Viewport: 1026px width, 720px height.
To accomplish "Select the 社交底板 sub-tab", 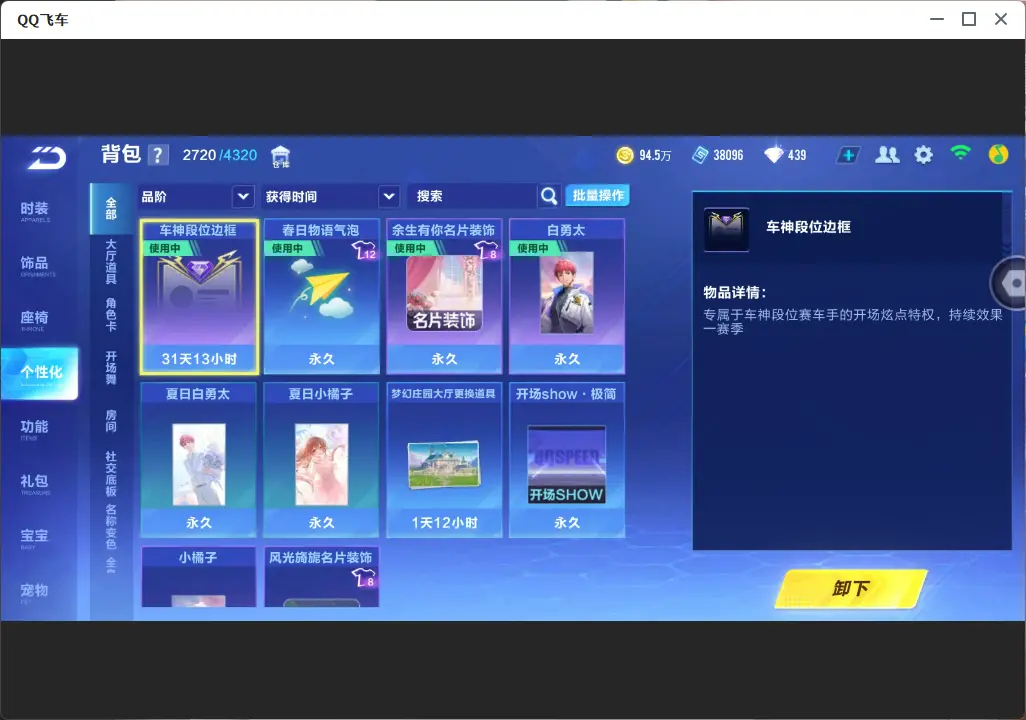I will coord(111,474).
